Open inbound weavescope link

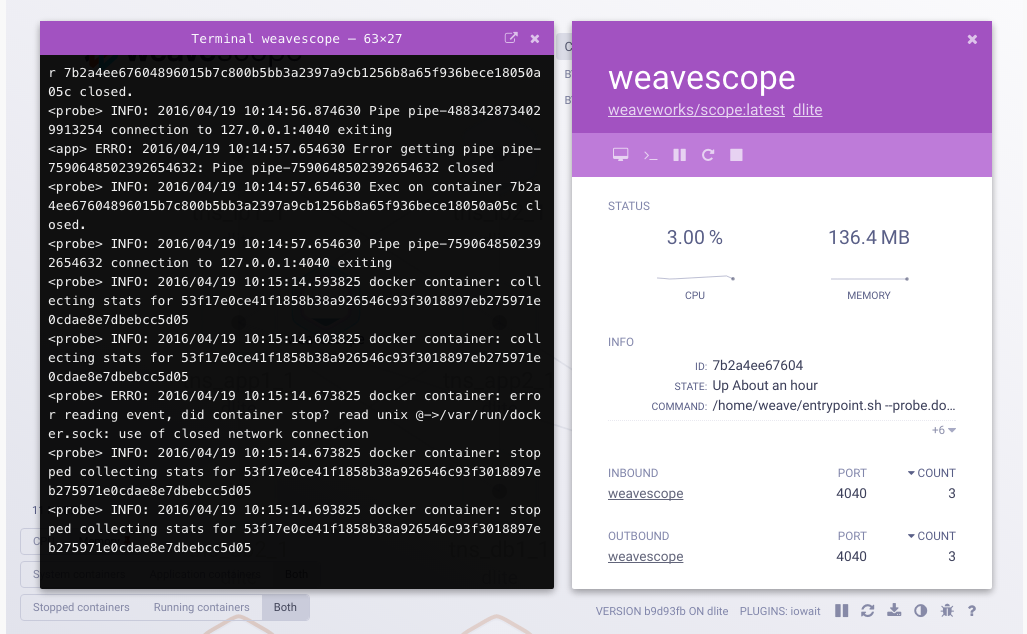coord(646,494)
